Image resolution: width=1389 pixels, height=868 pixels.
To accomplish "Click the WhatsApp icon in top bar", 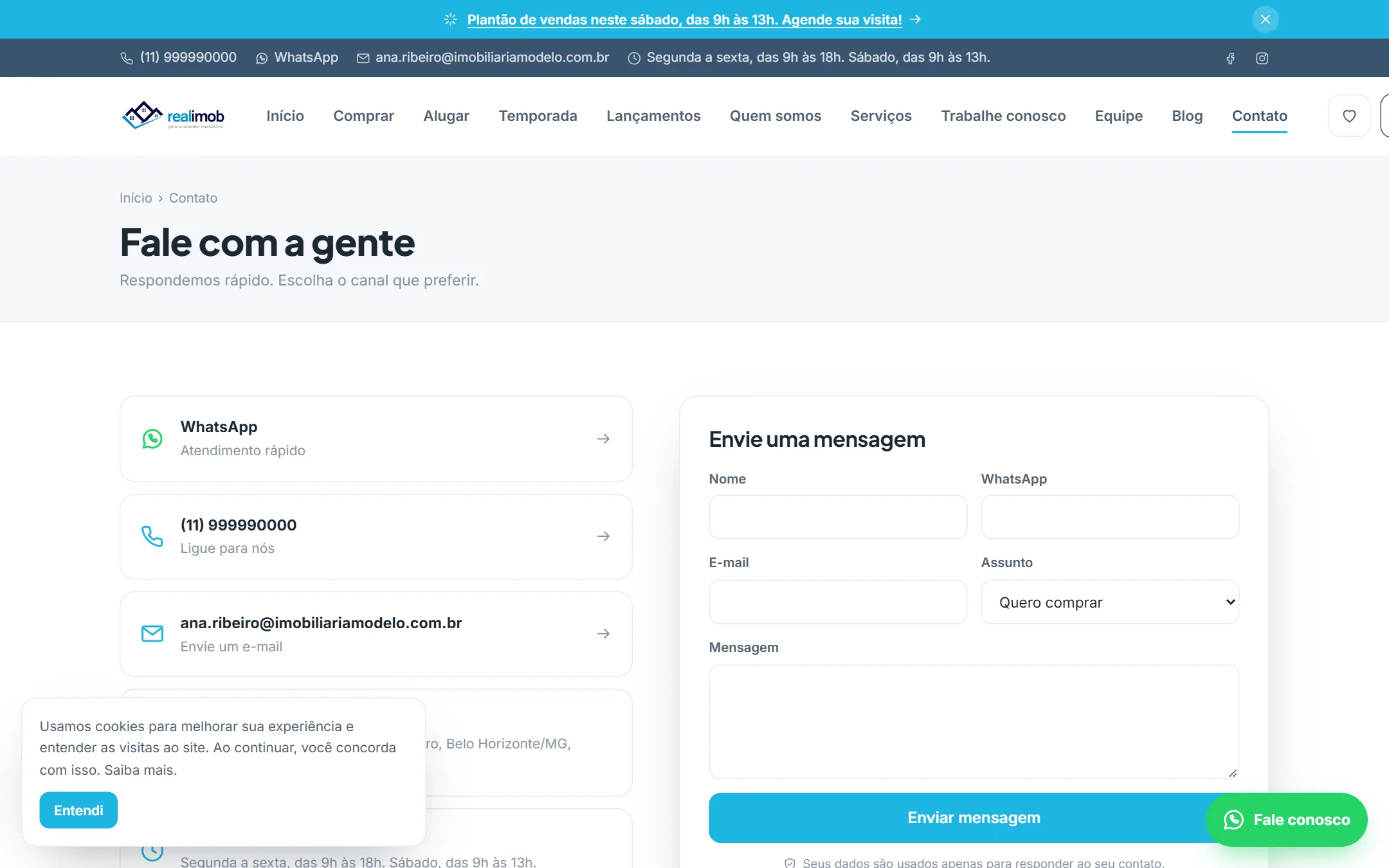I will tap(262, 58).
